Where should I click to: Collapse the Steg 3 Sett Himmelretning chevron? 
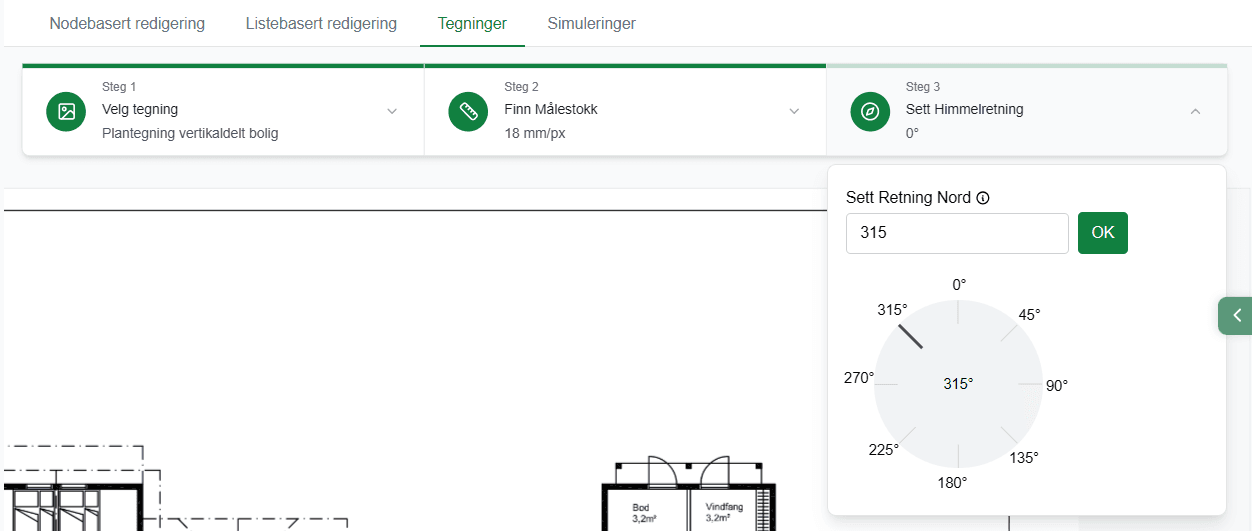(1195, 111)
